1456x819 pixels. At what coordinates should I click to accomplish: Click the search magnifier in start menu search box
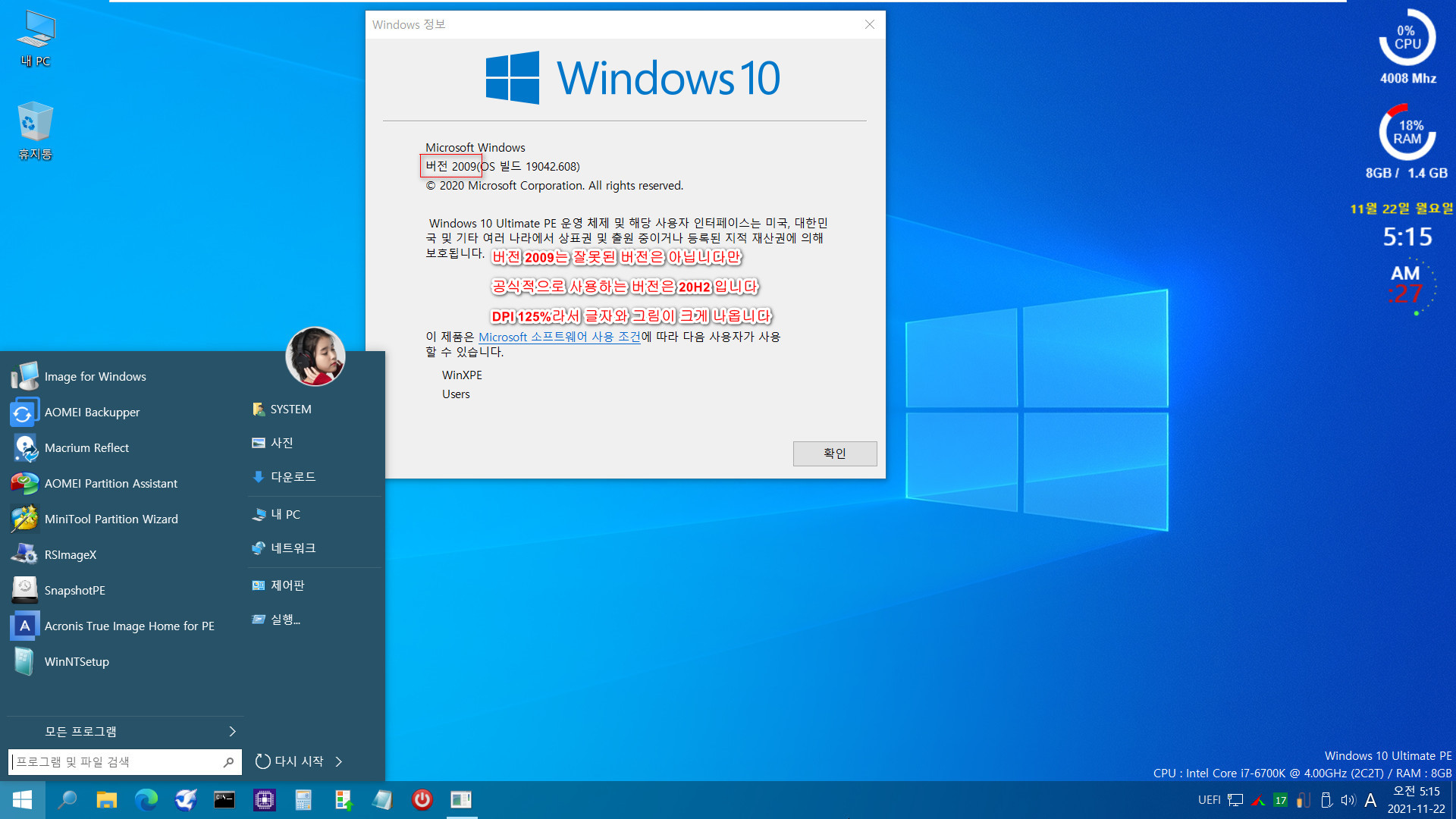coord(228,762)
